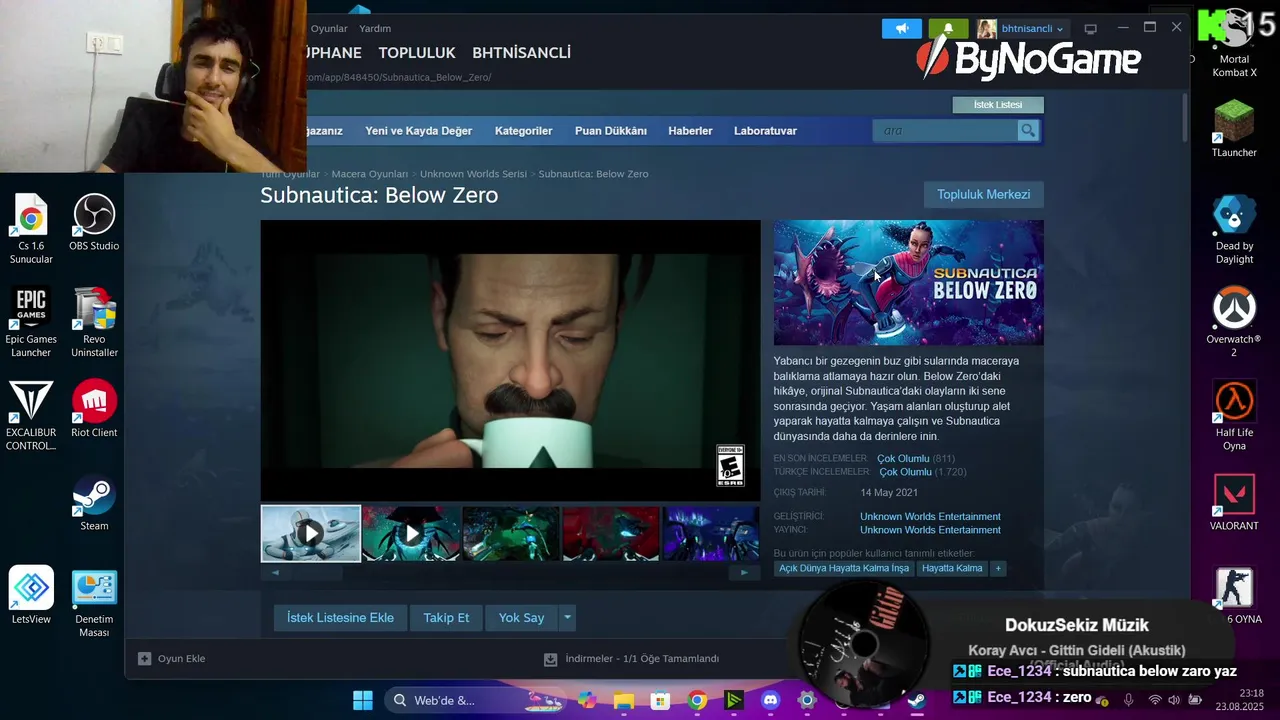Select Açık Dünya Hayatta Kalma İnşa tag
Image resolution: width=1280 pixels, height=720 pixels.
tap(844, 568)
